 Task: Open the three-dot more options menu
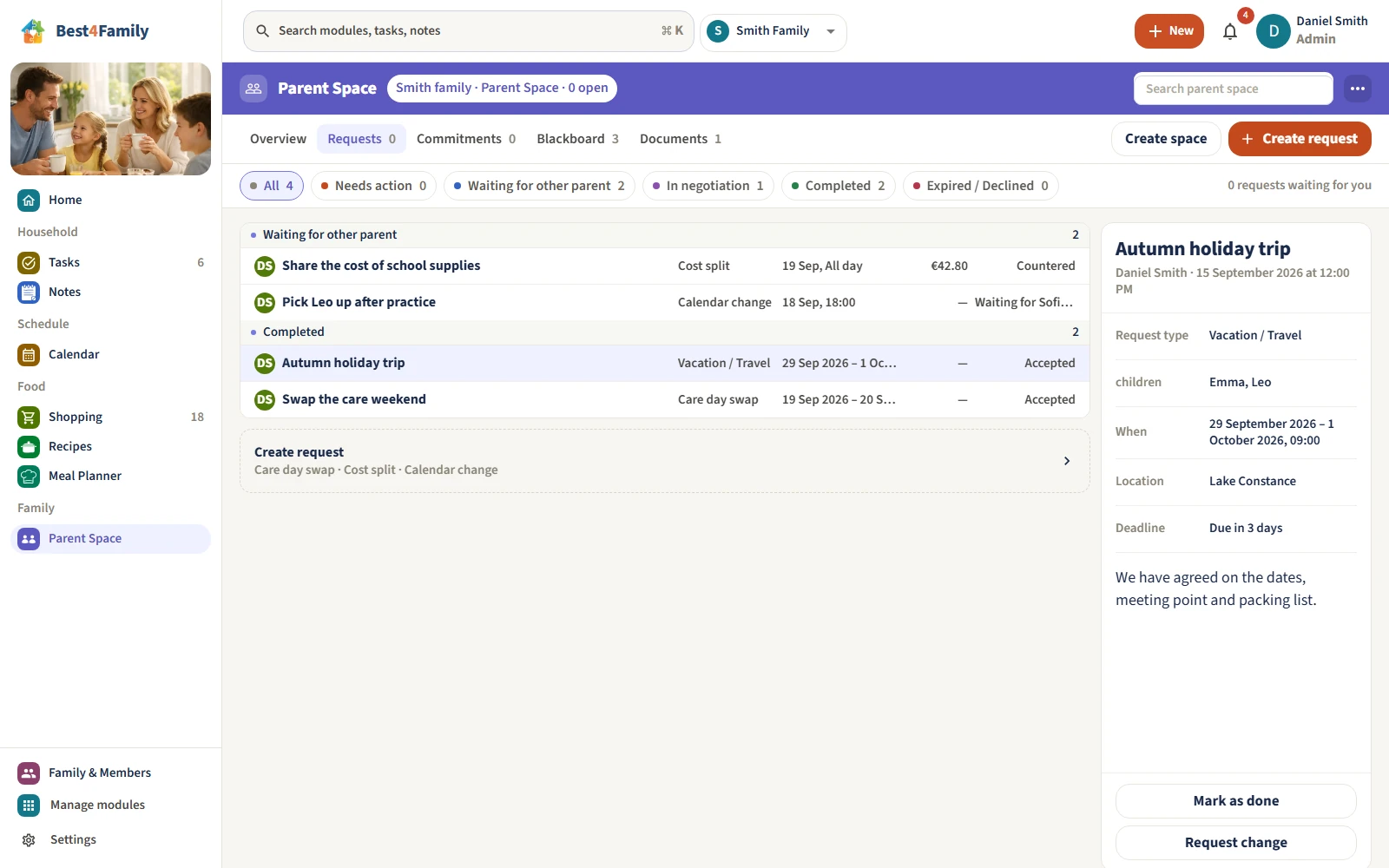pyautogui.click(x=1358, y=89)
